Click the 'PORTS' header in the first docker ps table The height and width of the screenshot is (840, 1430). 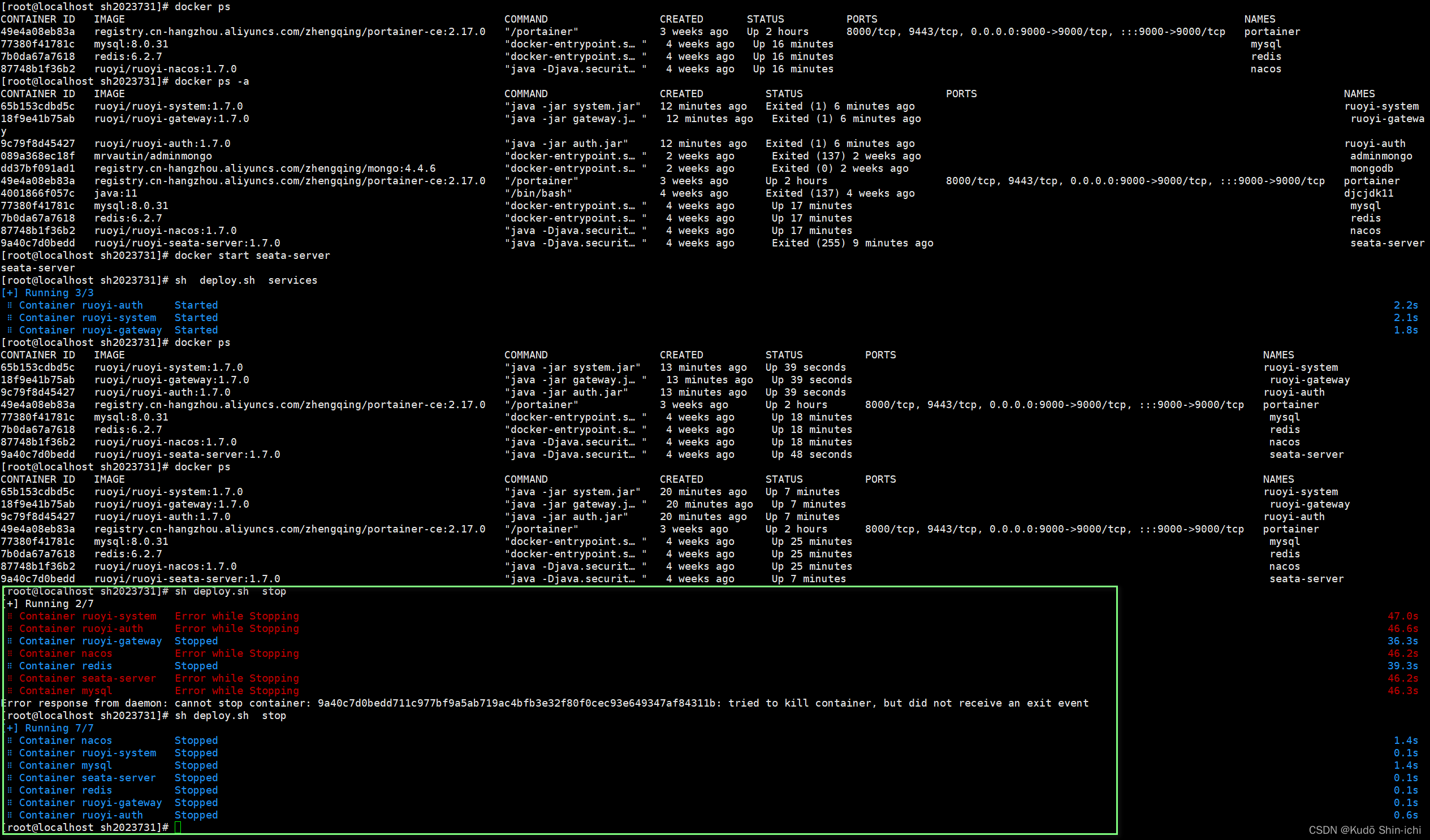(x=861, y=19)
